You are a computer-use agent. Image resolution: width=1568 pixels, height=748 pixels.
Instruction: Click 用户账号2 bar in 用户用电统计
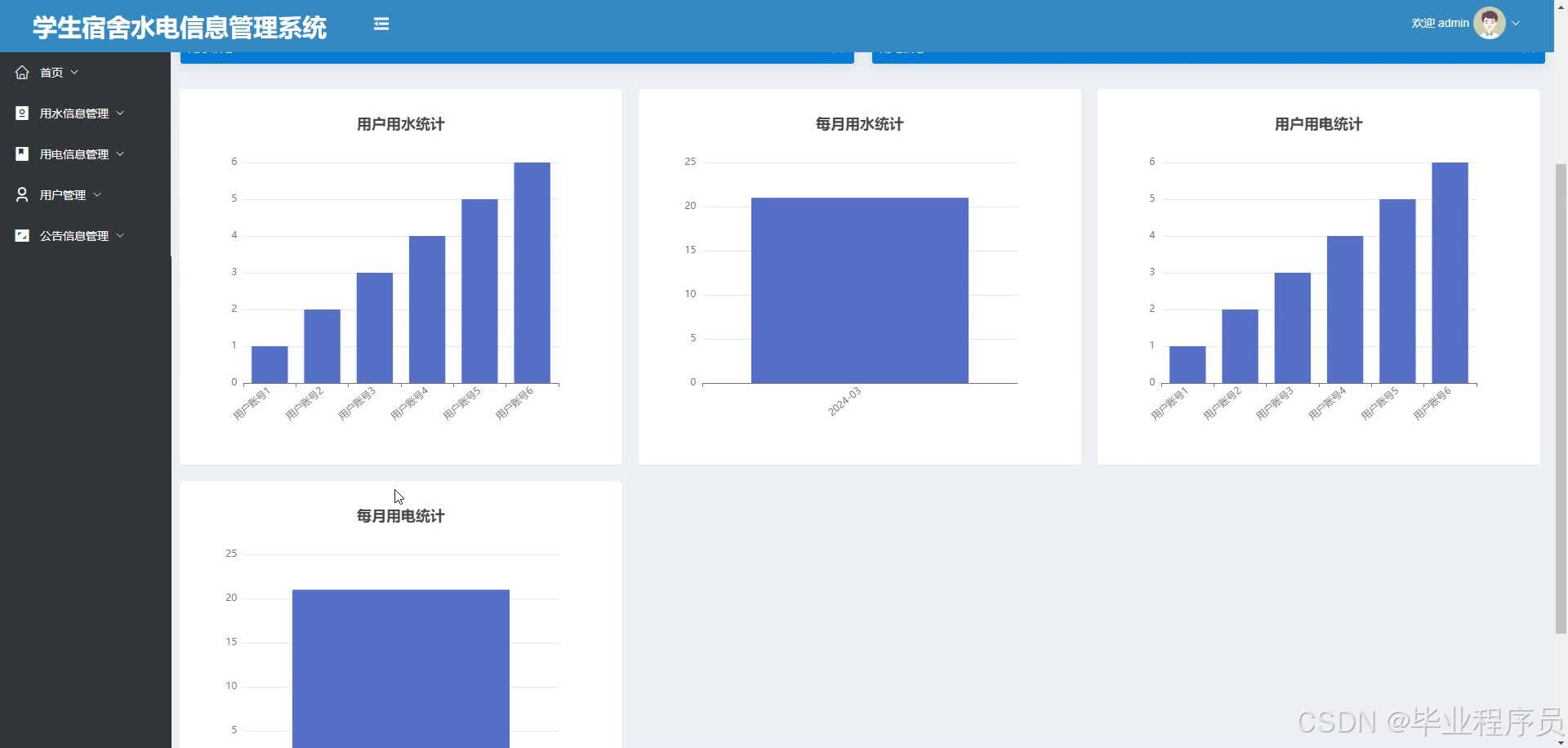1240,346
